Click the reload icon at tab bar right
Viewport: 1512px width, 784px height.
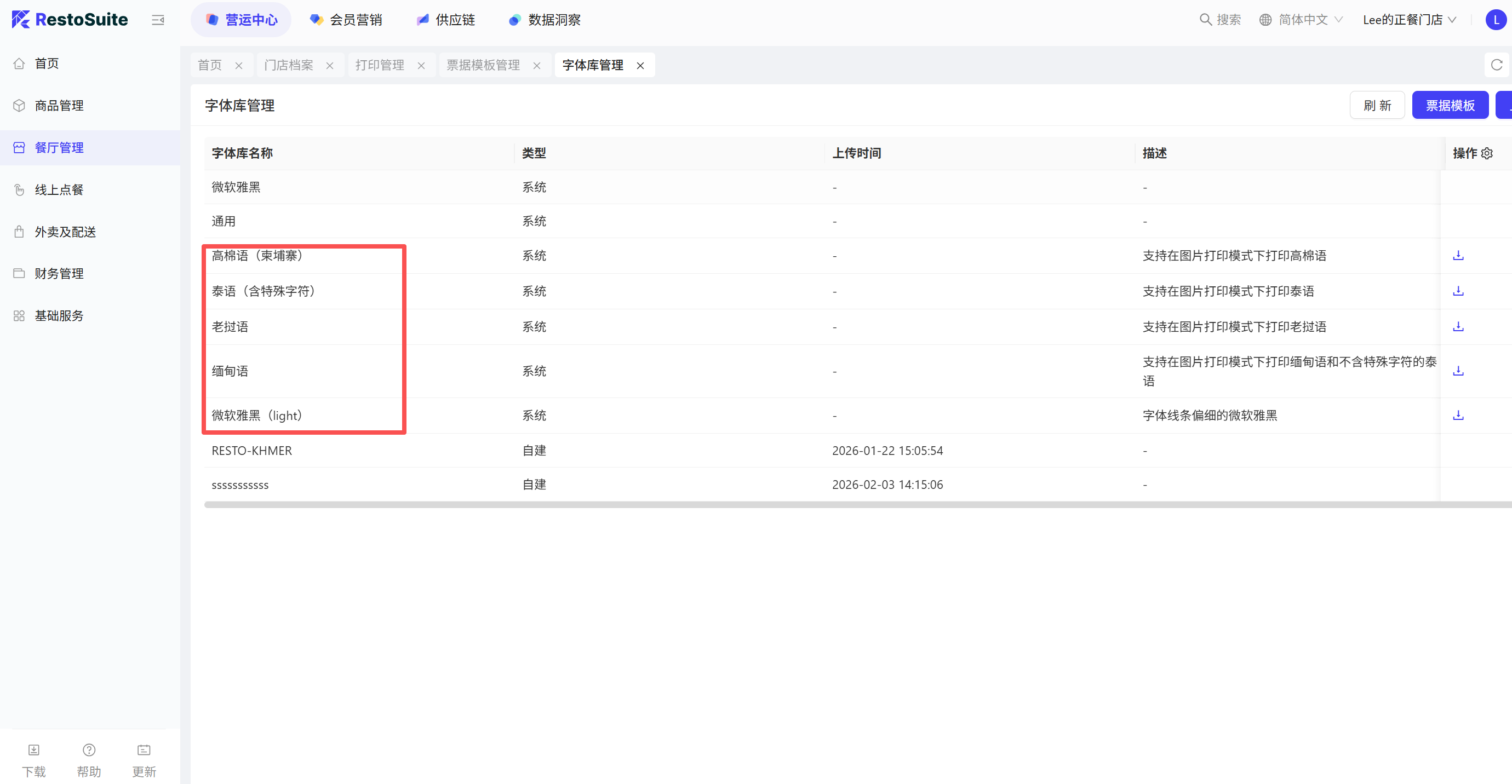pos(1496,65)
